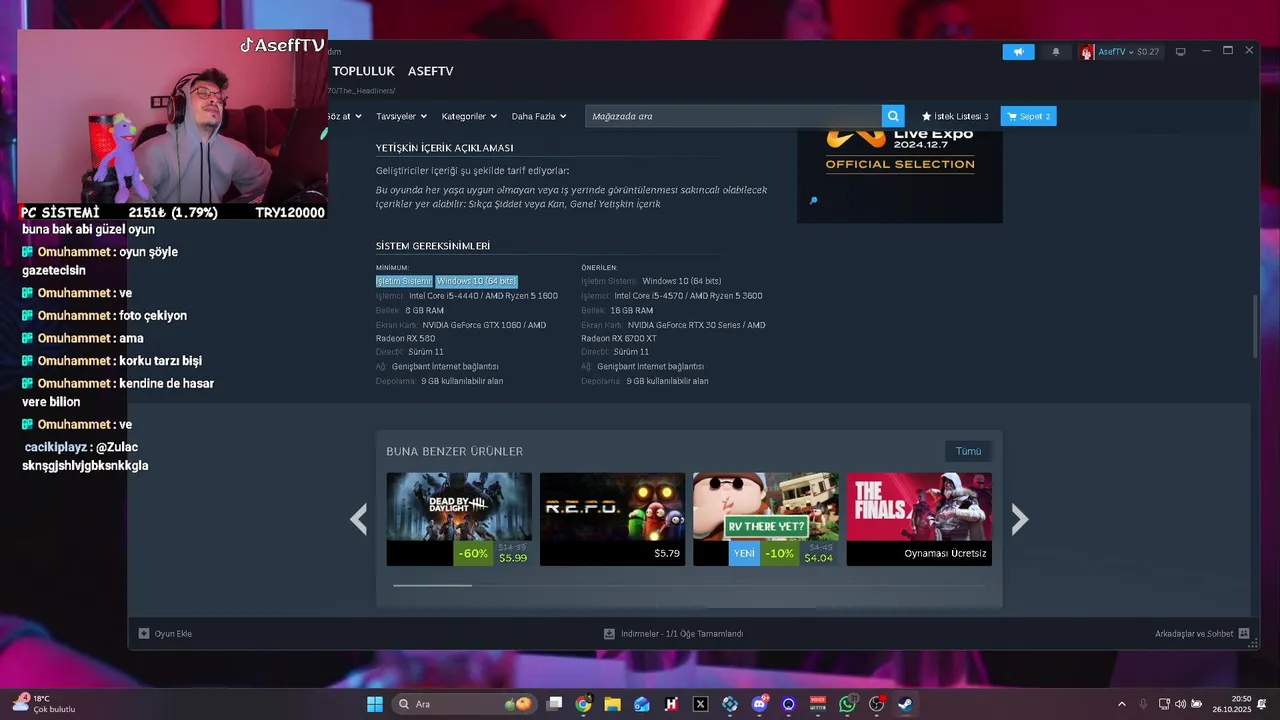
Task: Expand the Kategoriler dropdown
Action: tap(469, 116)
